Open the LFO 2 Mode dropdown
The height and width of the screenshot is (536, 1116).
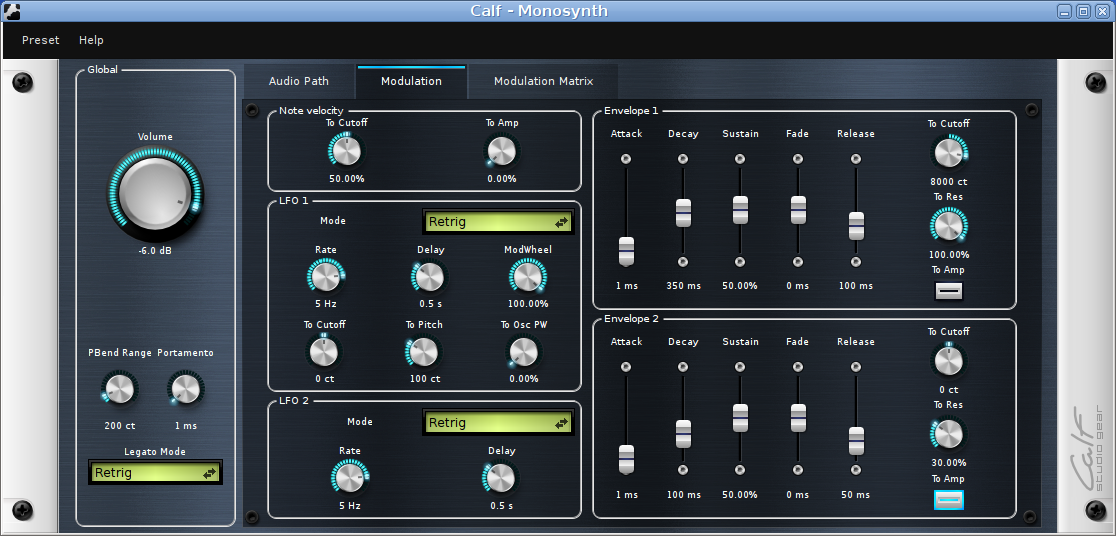tap(498, 422)
